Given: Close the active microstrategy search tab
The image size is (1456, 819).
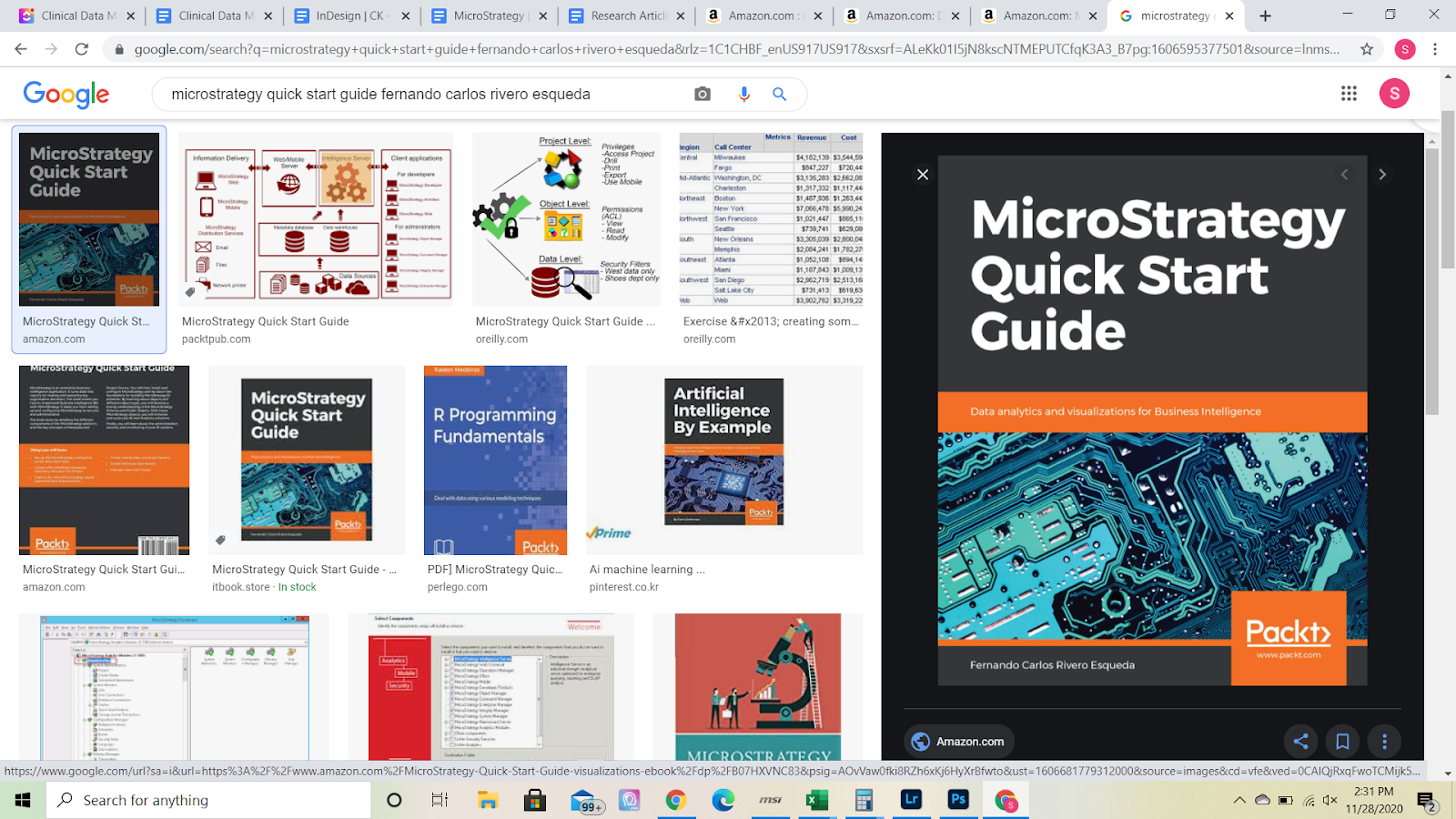Looking at the screenshot, I should (x=1229, y=15).
